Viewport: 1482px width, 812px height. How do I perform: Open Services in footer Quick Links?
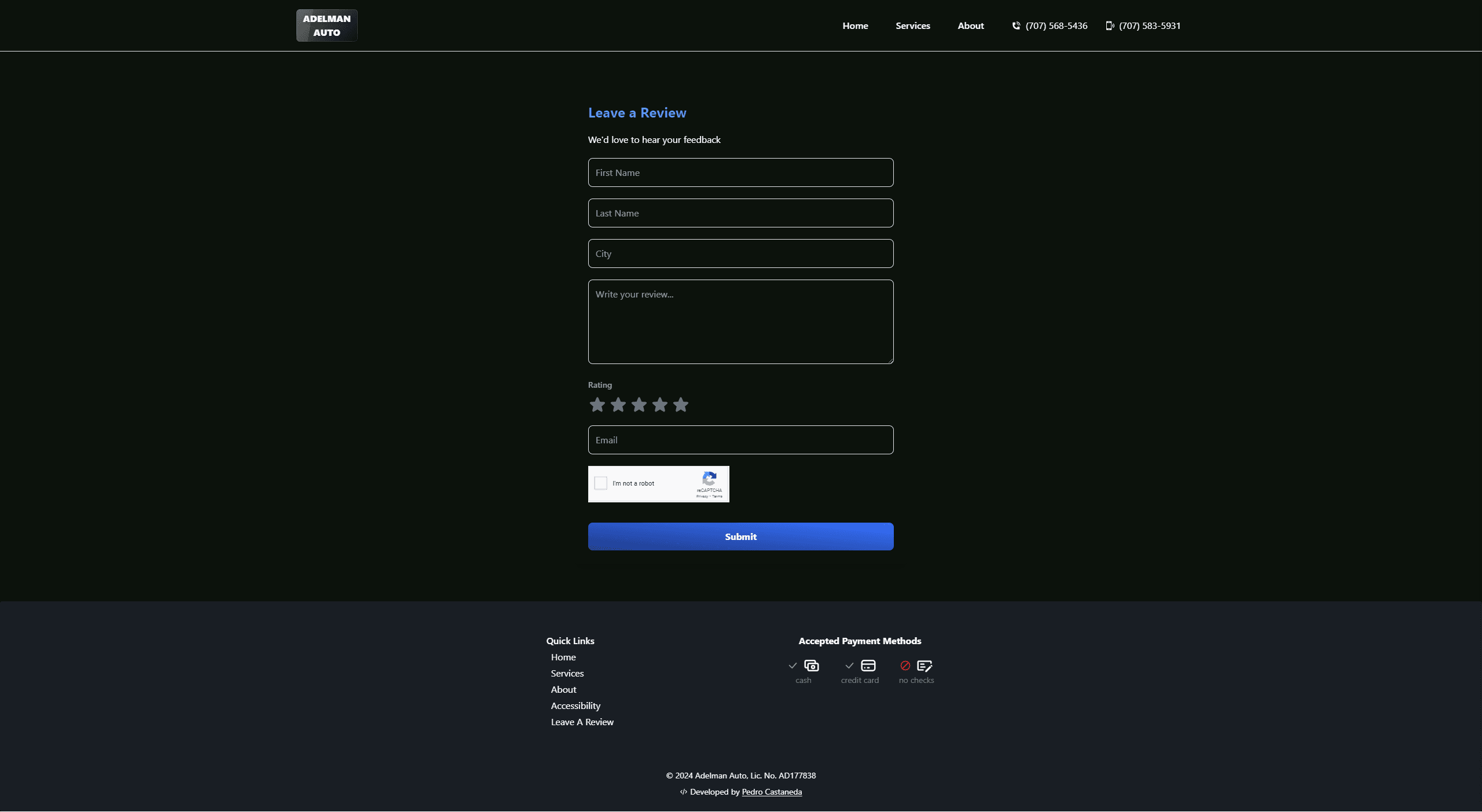coord(567,673)
